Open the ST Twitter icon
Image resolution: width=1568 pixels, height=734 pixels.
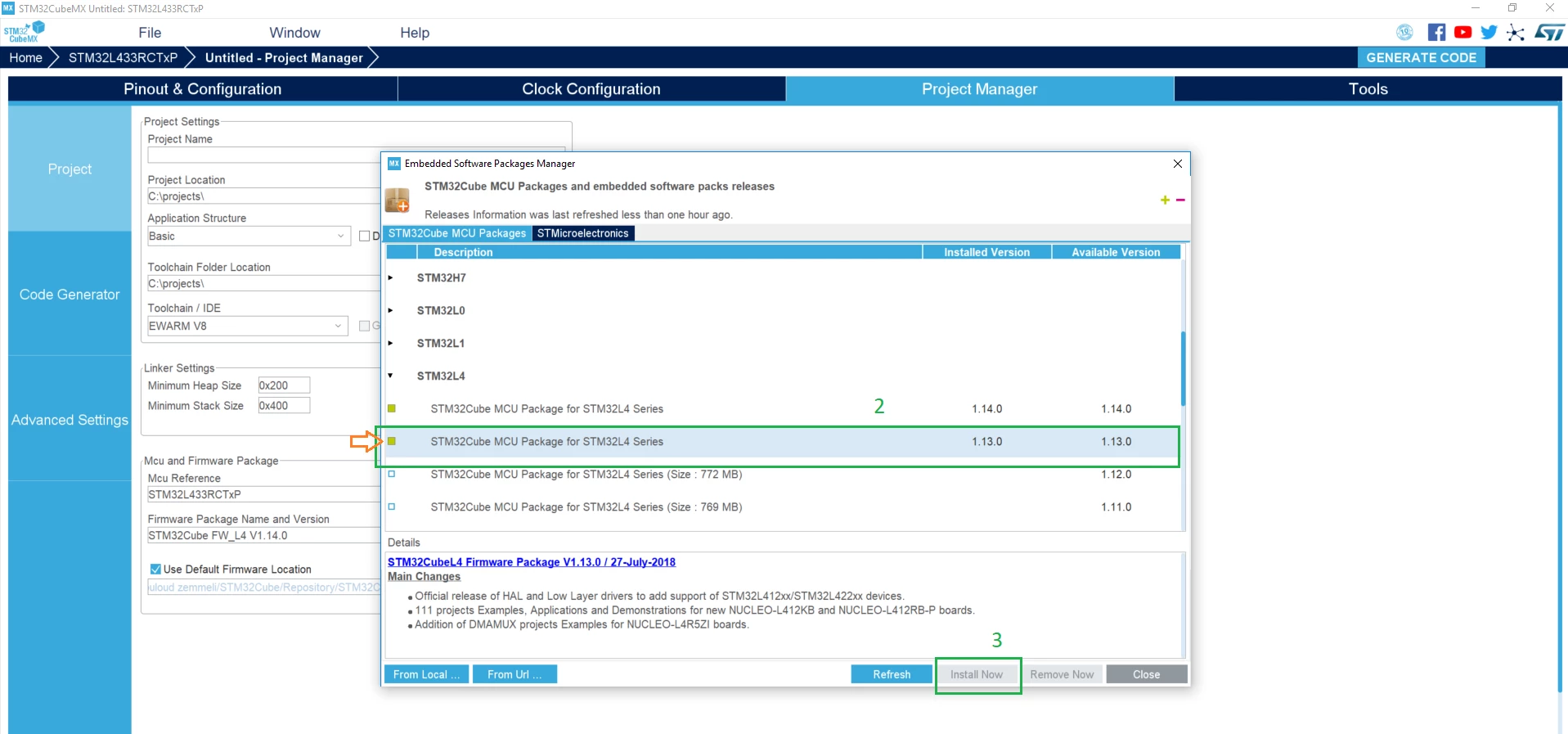pyautogui.click(x=1489, y=32)
